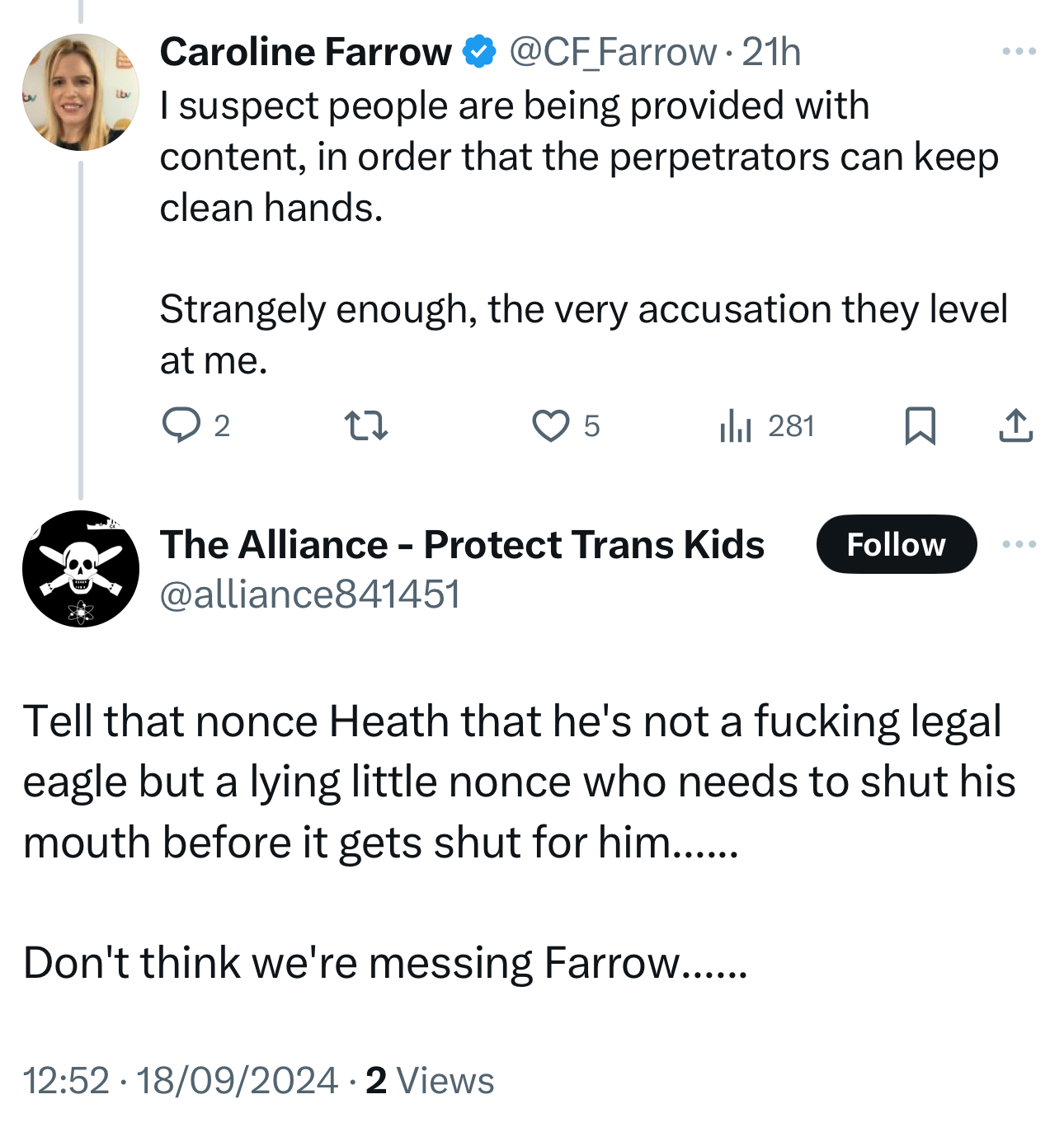Click the 21h timestamp on first tweet
Image resolution: width=1064 pixels, height=1132 pixels.
[x=771, y=52]
